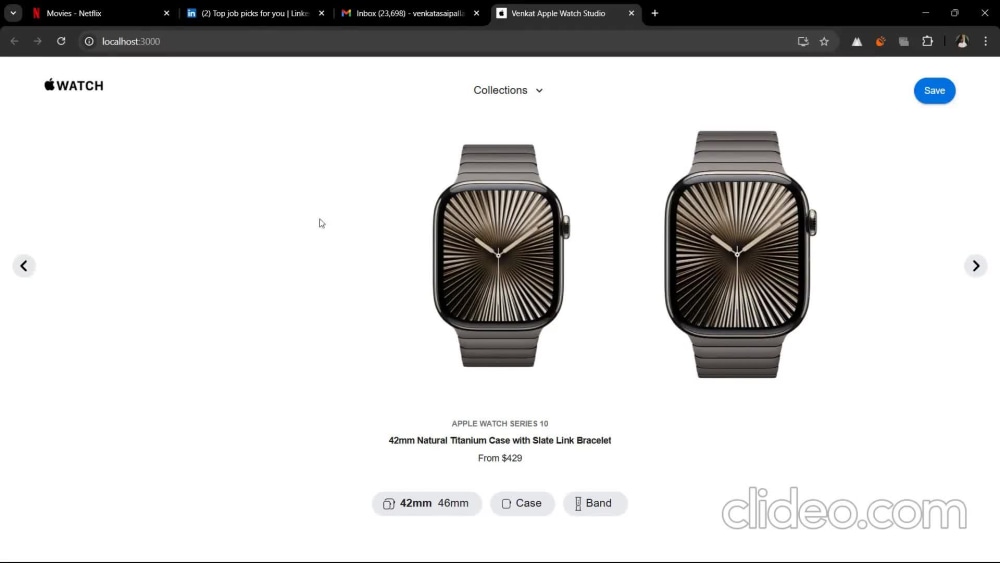Screen dimensions: 1000x563
Task: Click the case icon next to Case
Action: click(x=506, y=504)
